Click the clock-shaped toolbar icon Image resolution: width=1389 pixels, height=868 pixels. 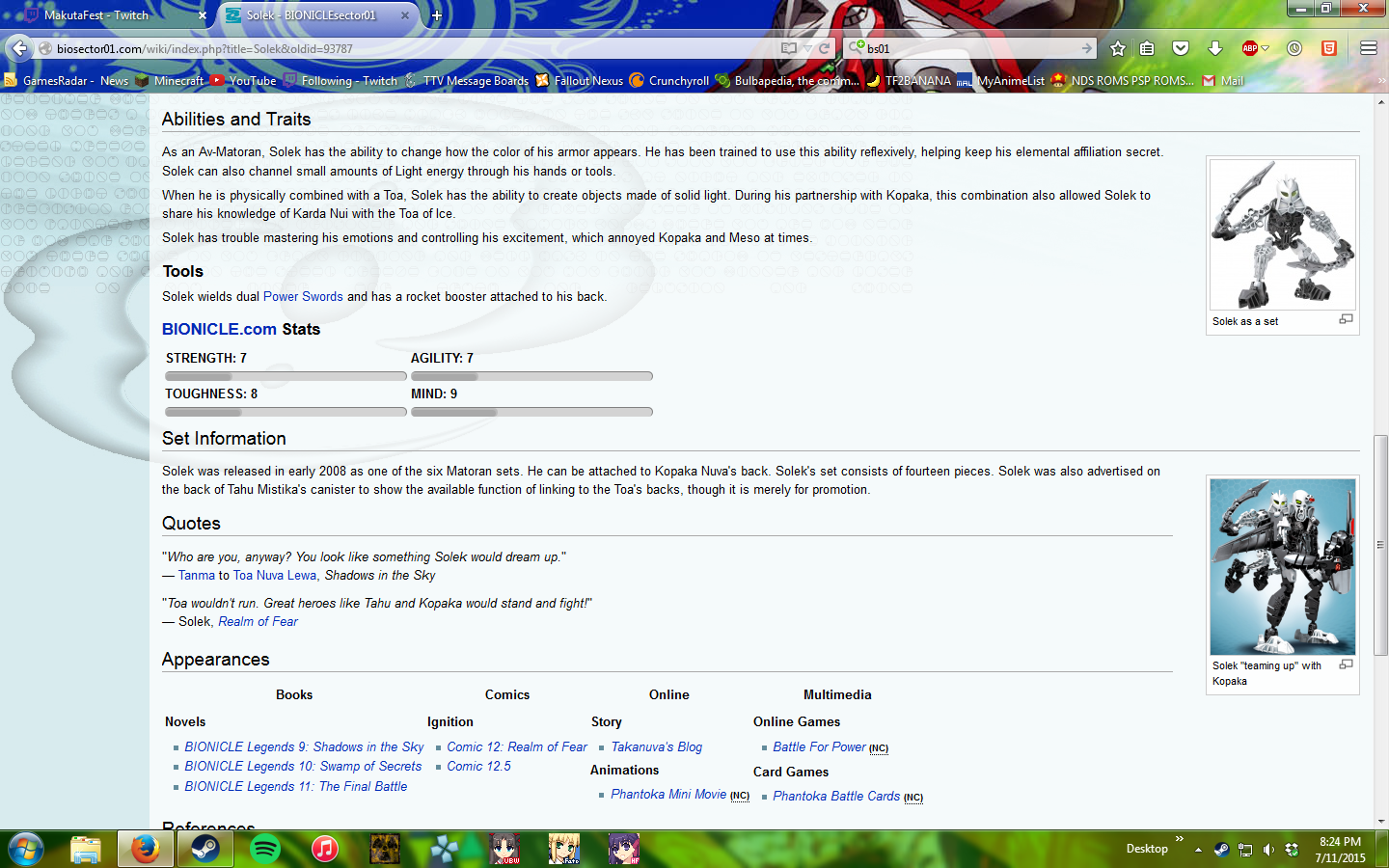[1294, 48]
